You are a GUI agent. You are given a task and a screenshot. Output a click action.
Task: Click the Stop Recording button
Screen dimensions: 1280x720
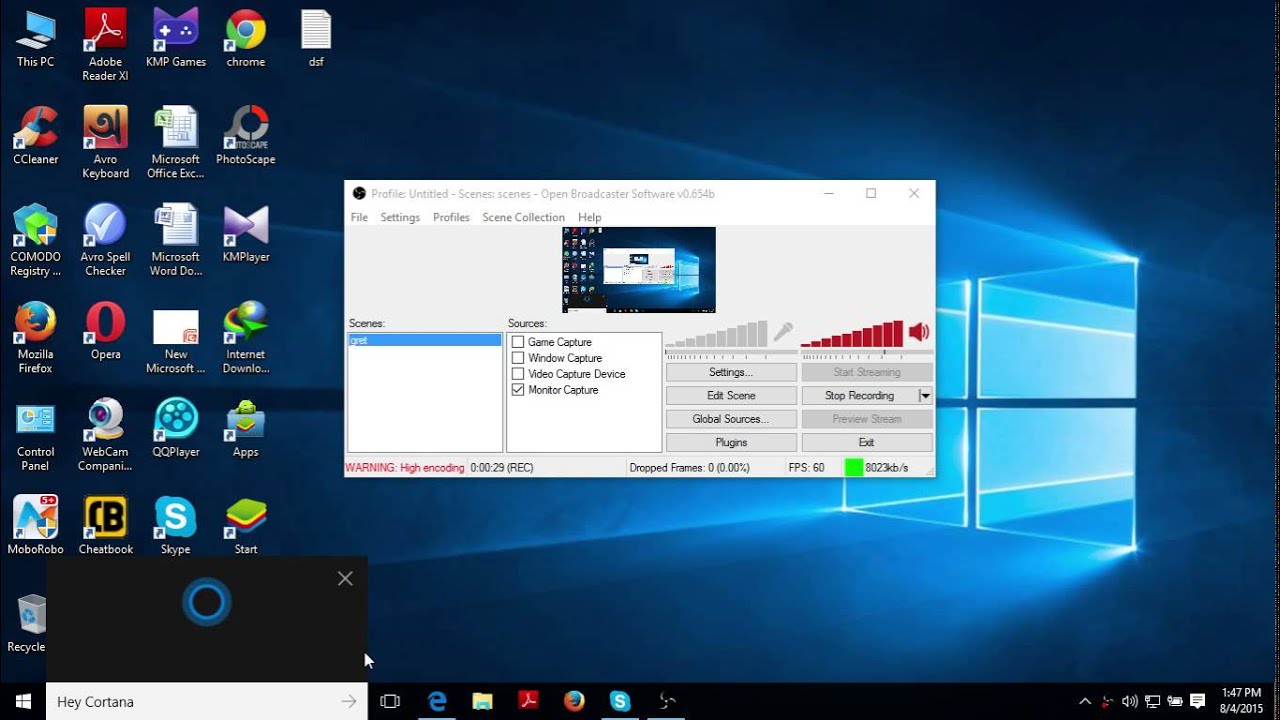point(859,396)
